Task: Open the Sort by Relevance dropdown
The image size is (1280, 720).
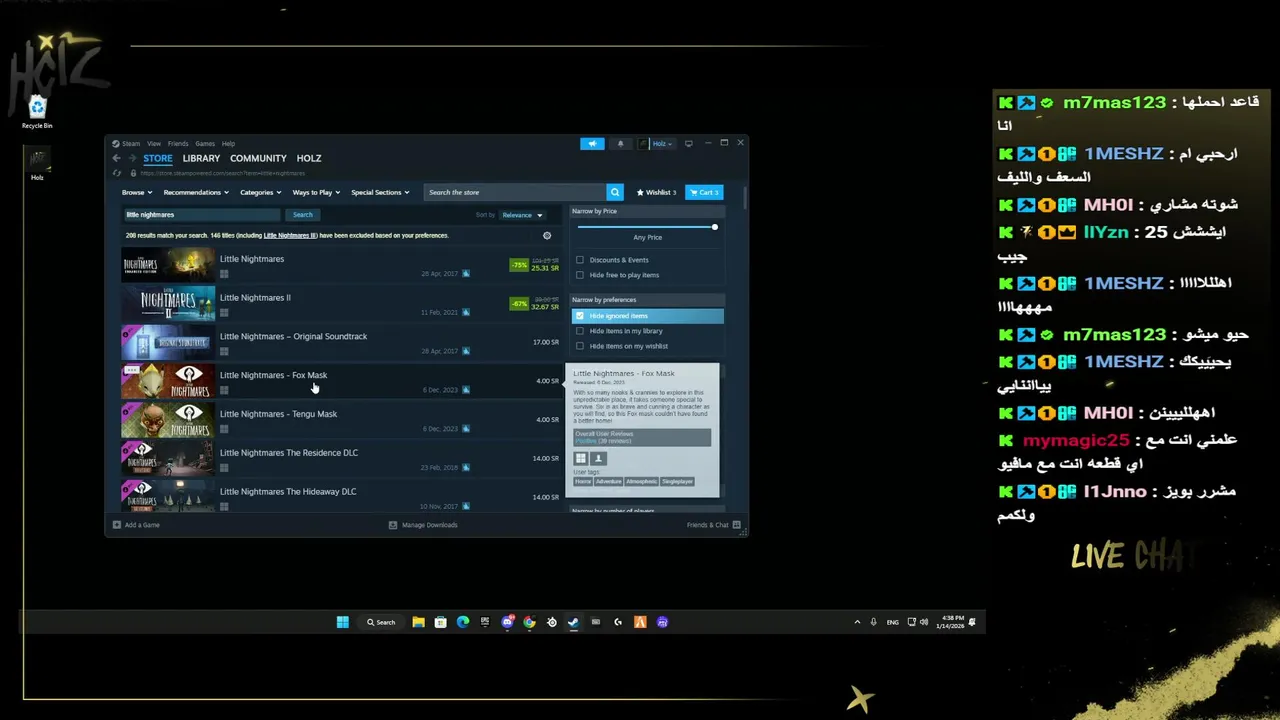Action: pyautogui.click(x=523, y=215)
